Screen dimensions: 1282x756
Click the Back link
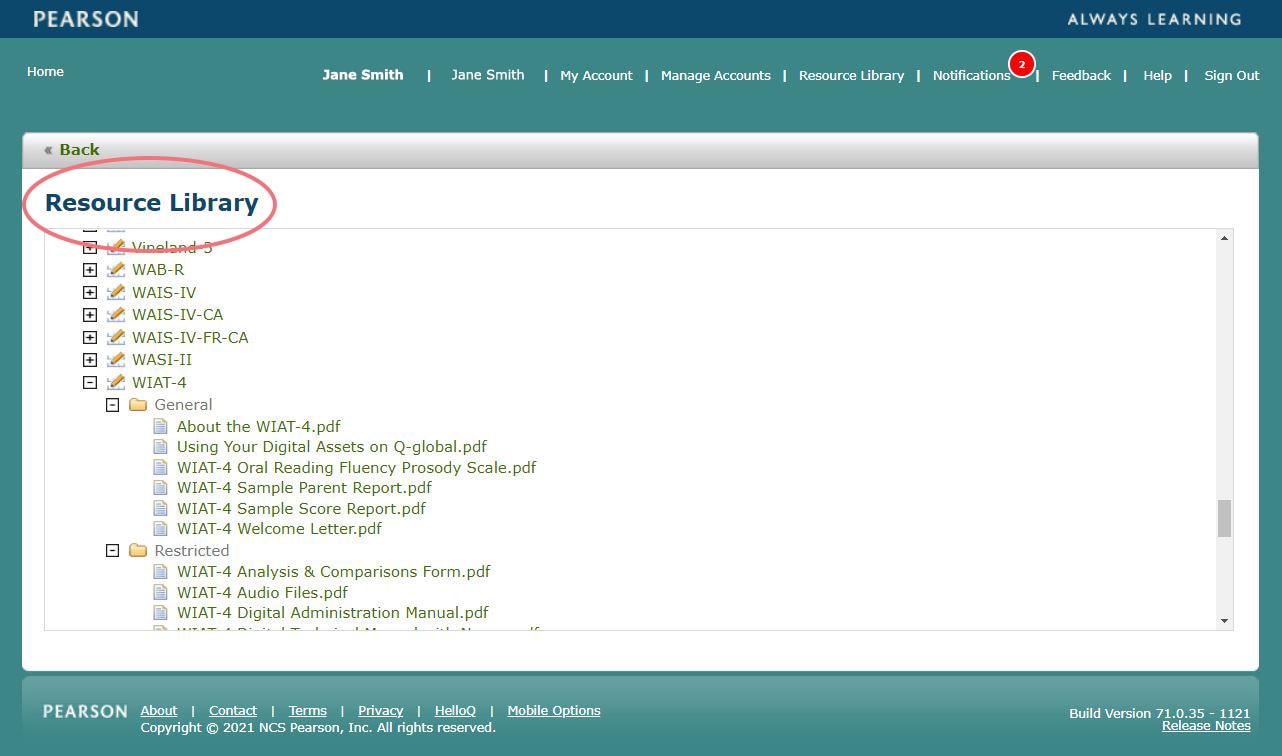pos(78,150)
